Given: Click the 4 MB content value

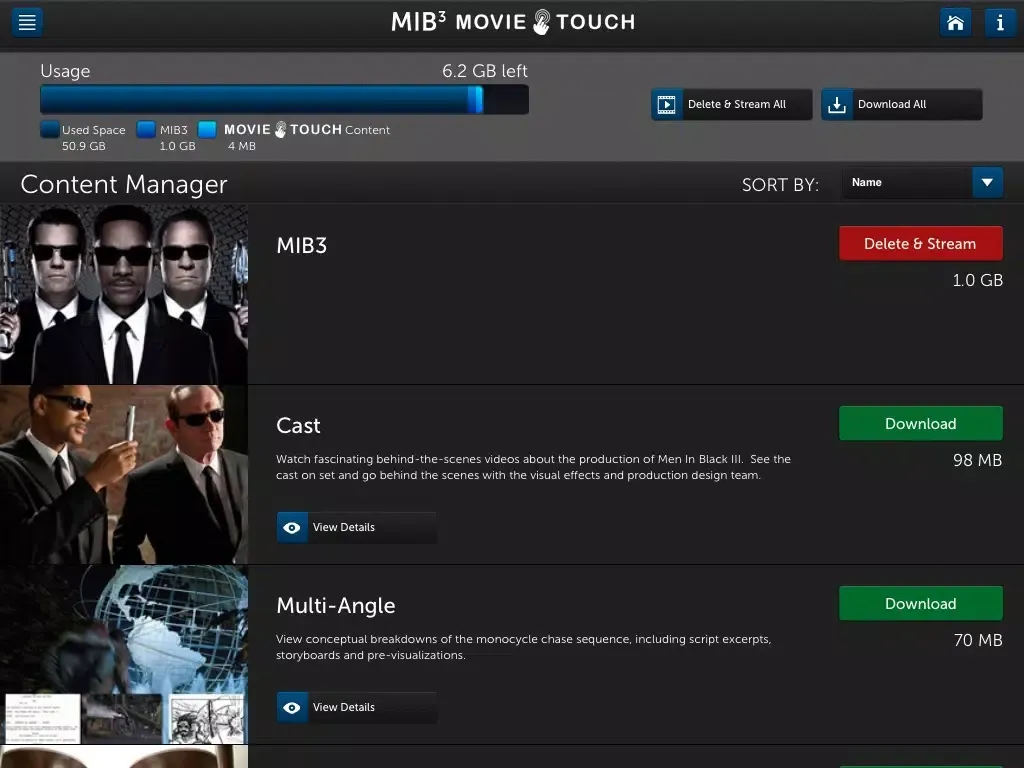Looking at the screenshot, I should tap(242, 146).
